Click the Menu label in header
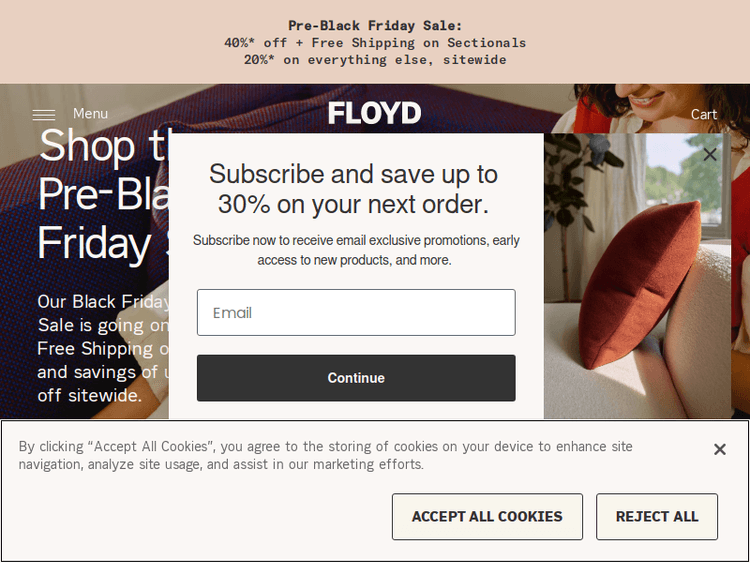Image resolution: width=750 pixels, height=563 pixels. [90, 114]
